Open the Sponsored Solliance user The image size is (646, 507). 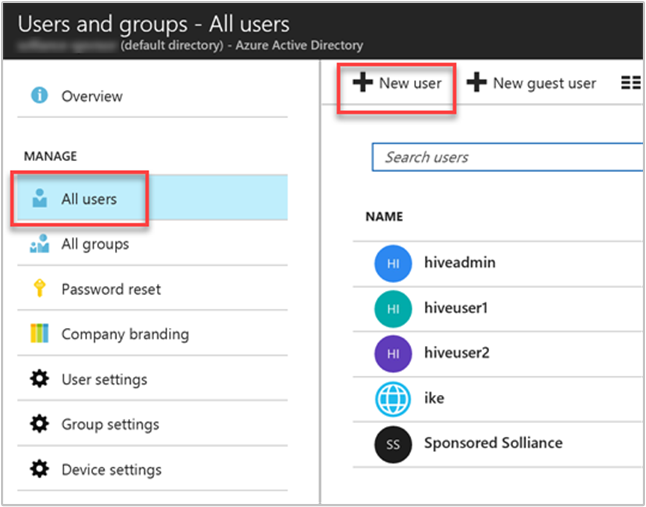pyautogui.click(x=492, y=442)
